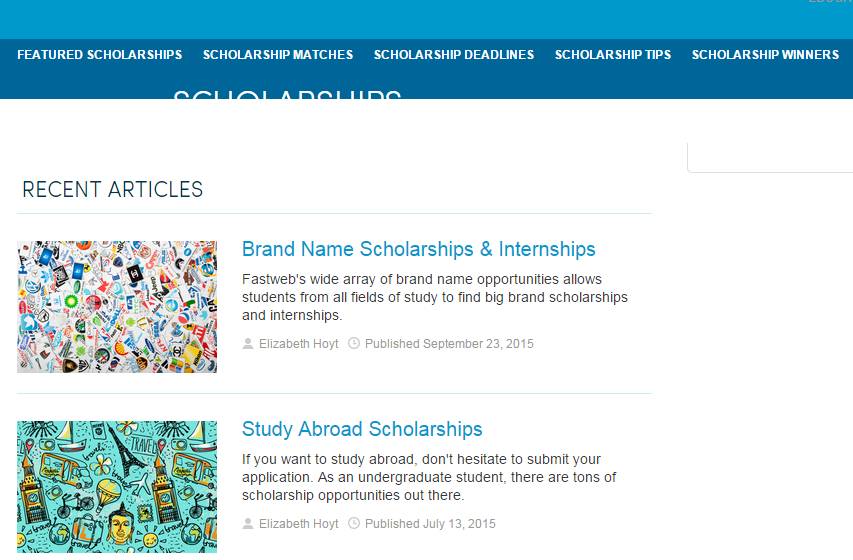
Task: Open Brand Name Scholarships & Internships article
Action: (x=418, y=249)
